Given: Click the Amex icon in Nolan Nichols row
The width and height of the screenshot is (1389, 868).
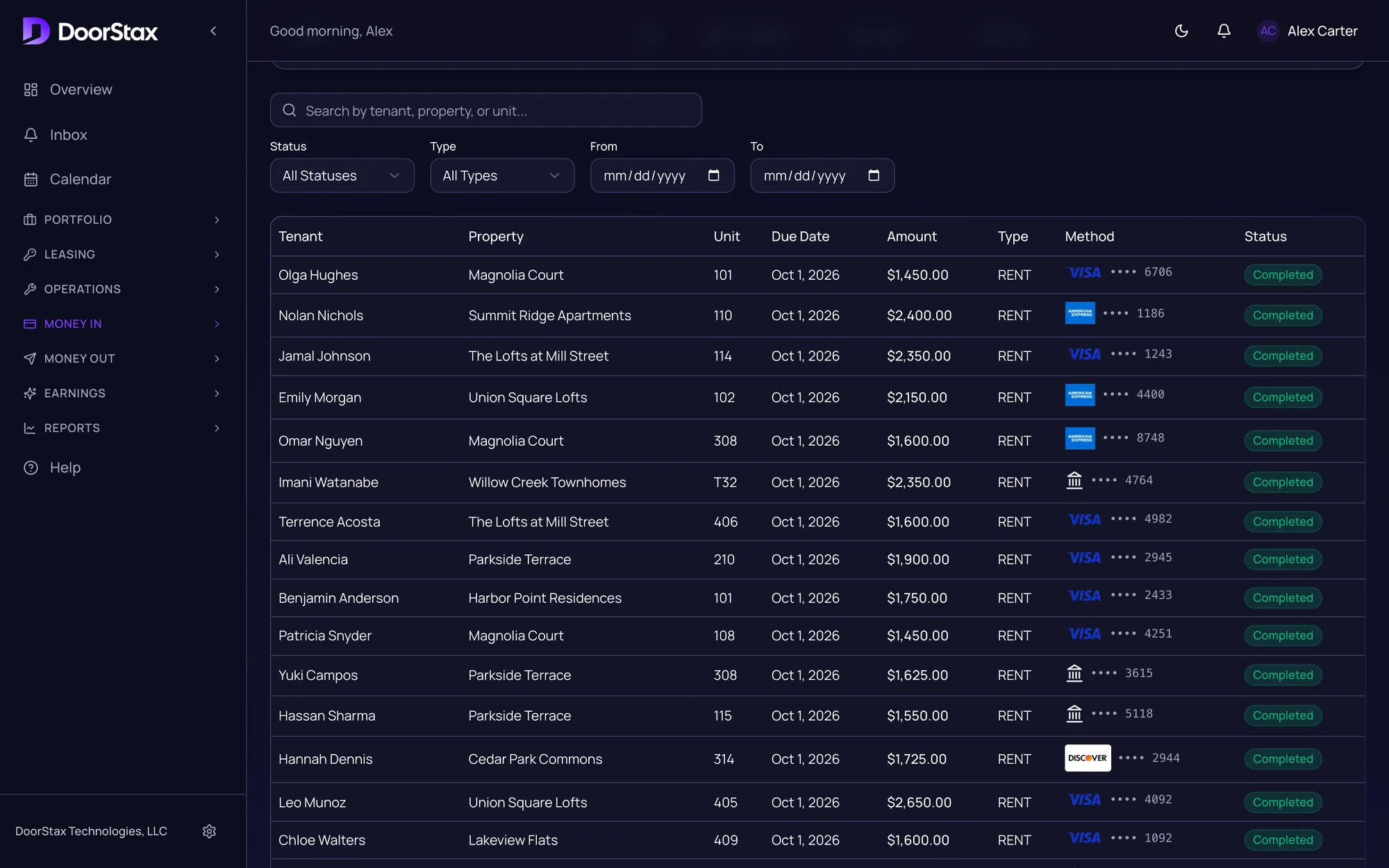Looking at the screenshot, I should click(x=1080, y=313).
